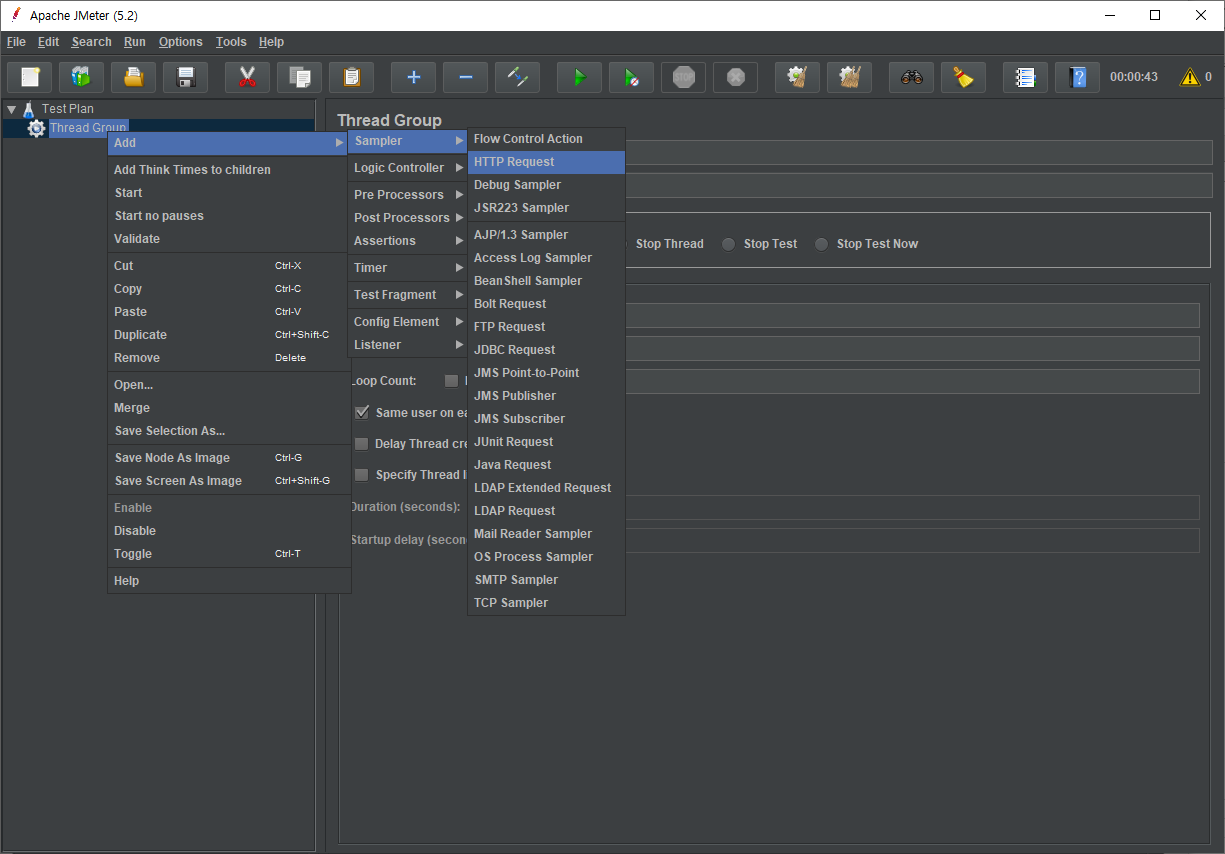Enable Specify Thread lifetime checkbox

click(x=362, y=475)
